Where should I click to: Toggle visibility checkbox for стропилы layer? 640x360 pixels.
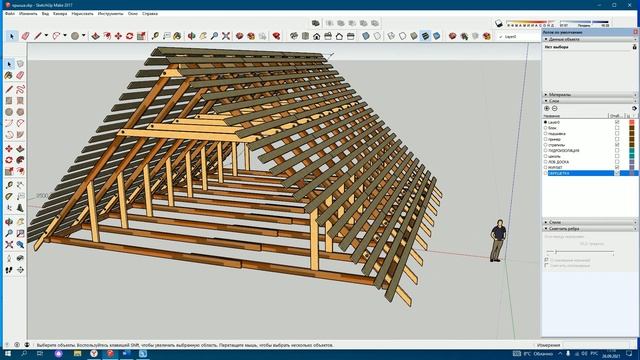point(617,145)
